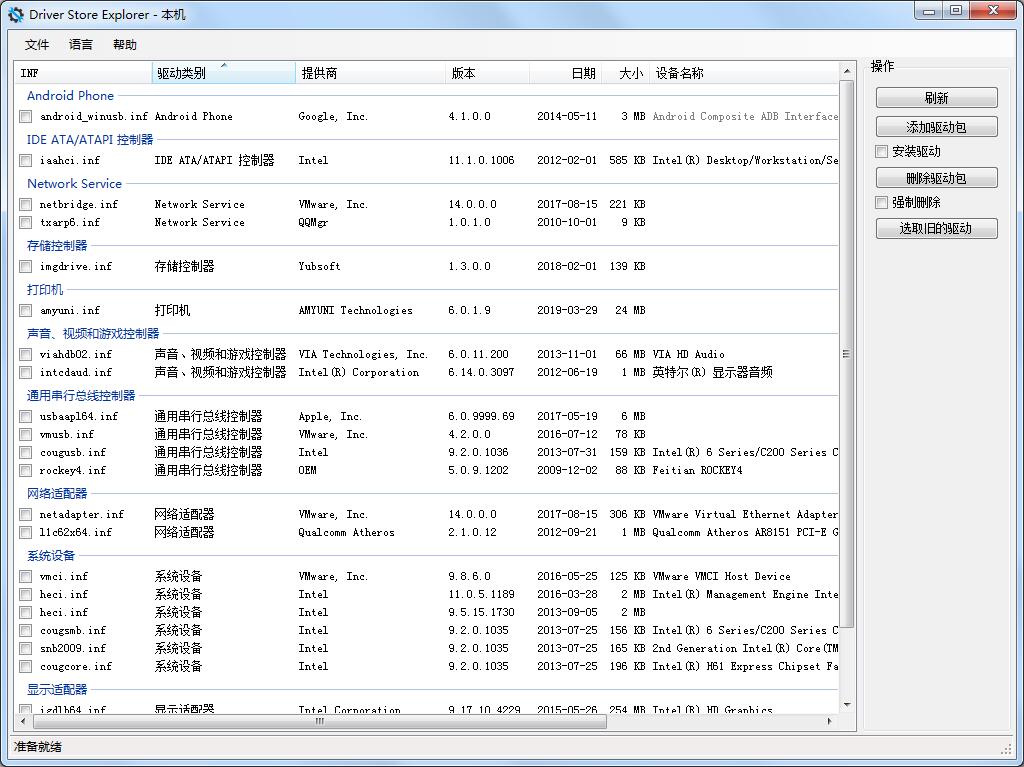Viewport: 1024px width, 767px height.
Task: Click the Driver Store Explorer title bar icon
Action: [x=13, y=14]
